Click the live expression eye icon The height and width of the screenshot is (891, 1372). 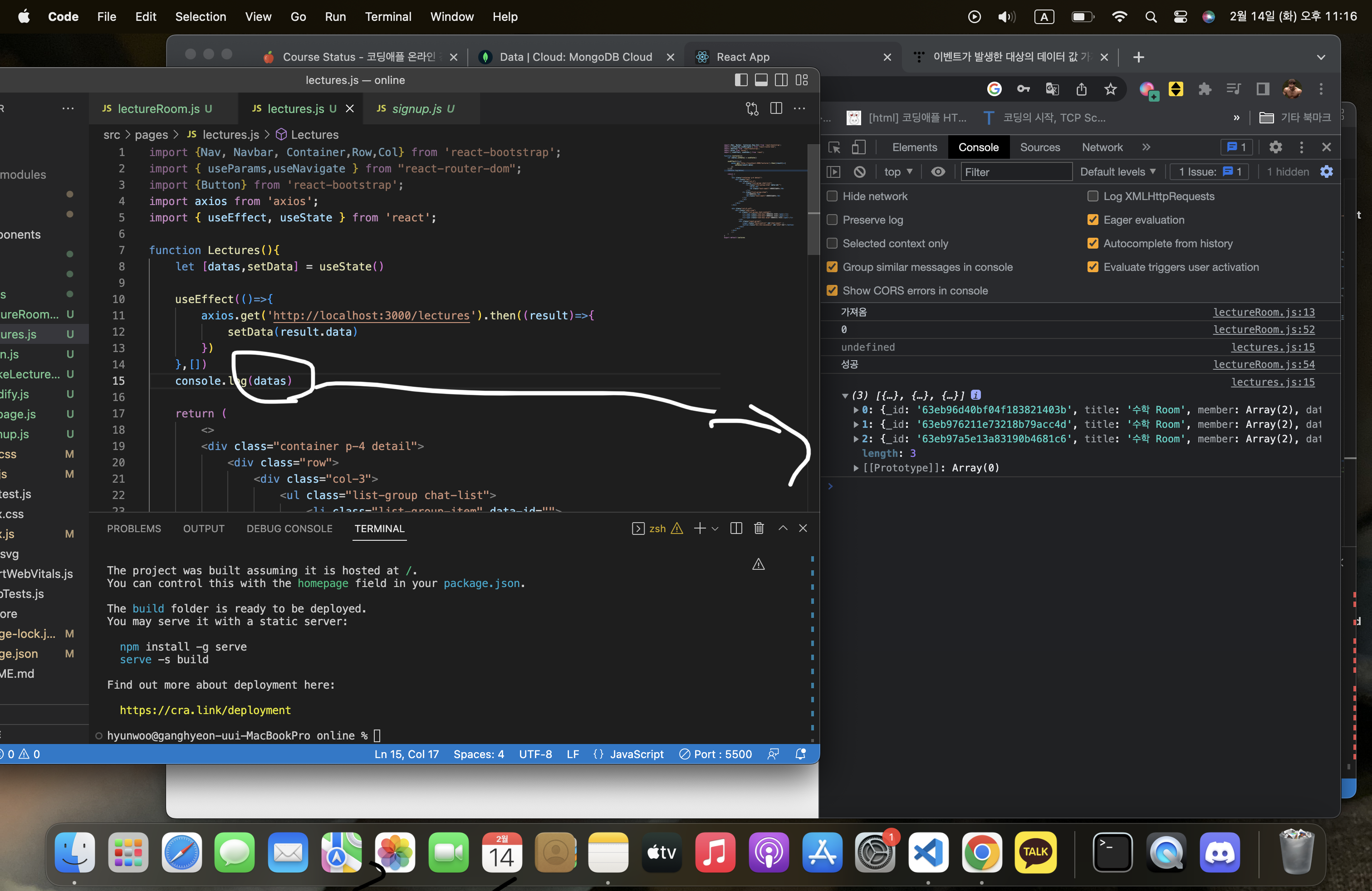pos(938,172)
